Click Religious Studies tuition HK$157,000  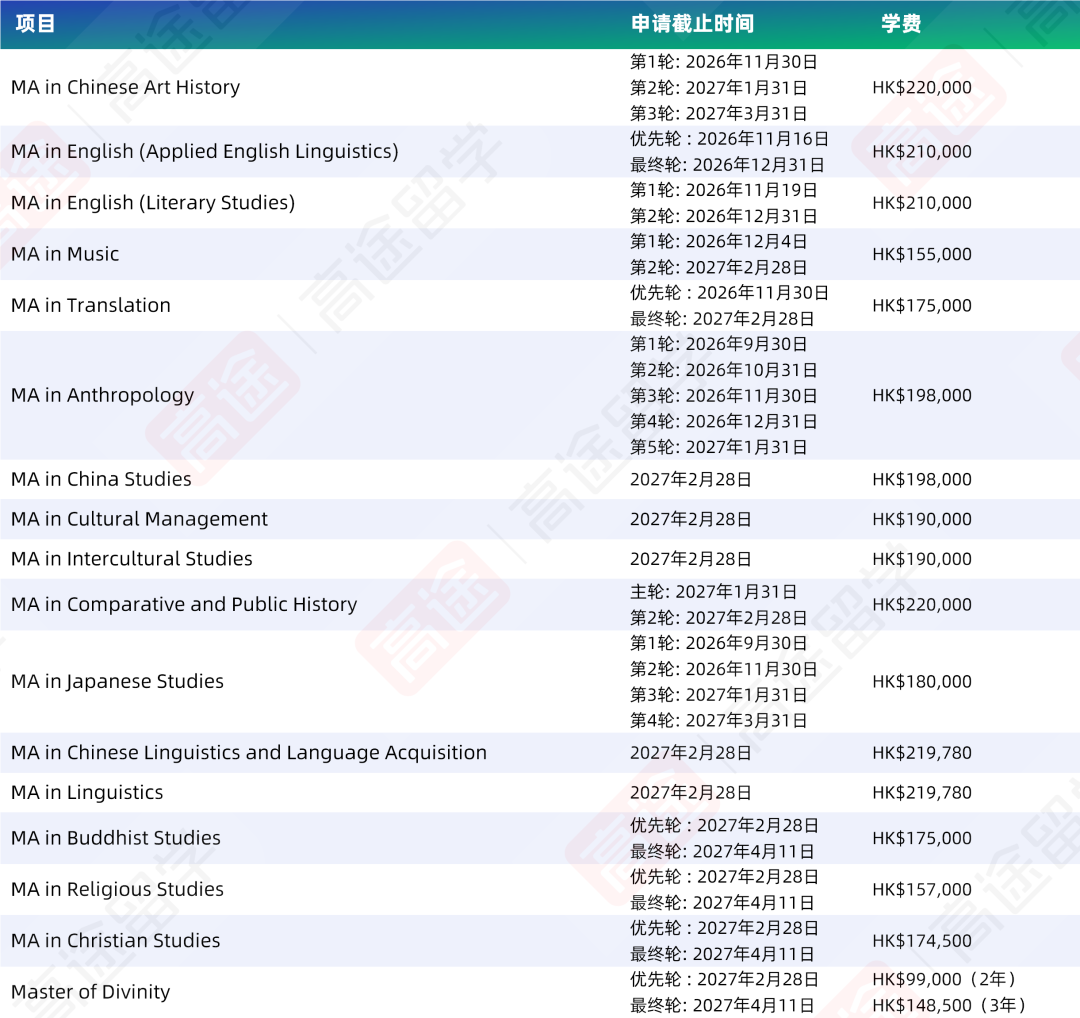922,890
